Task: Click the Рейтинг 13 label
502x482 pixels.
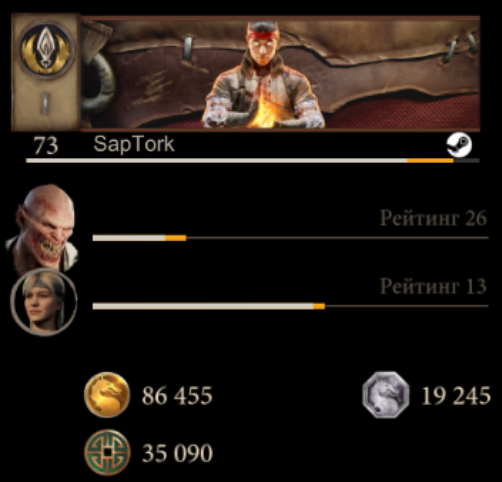Action: coord(433,286)
